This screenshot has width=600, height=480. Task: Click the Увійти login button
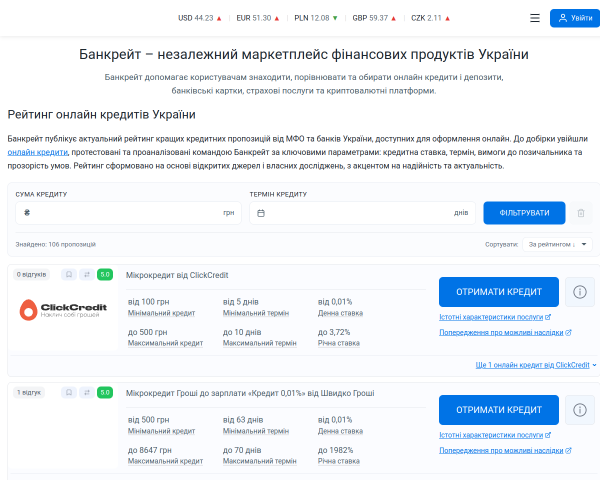coord(575,18)
